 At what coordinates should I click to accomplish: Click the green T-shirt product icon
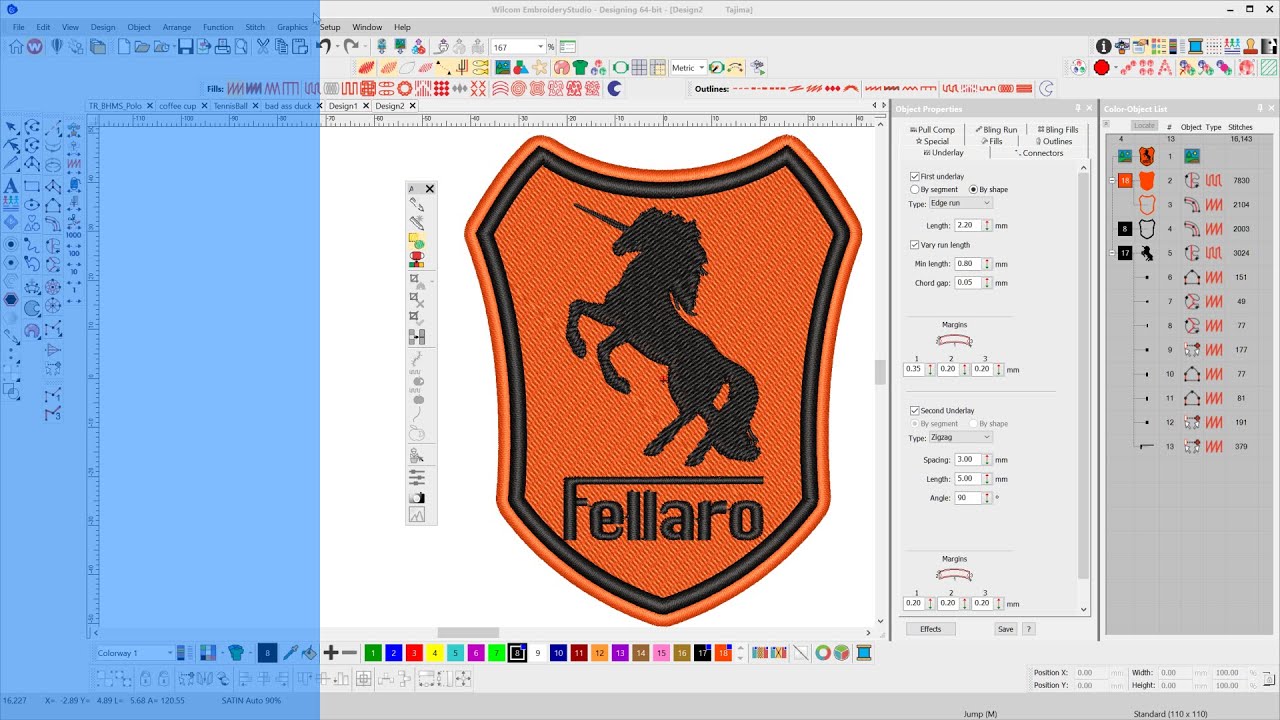(579, 67)
